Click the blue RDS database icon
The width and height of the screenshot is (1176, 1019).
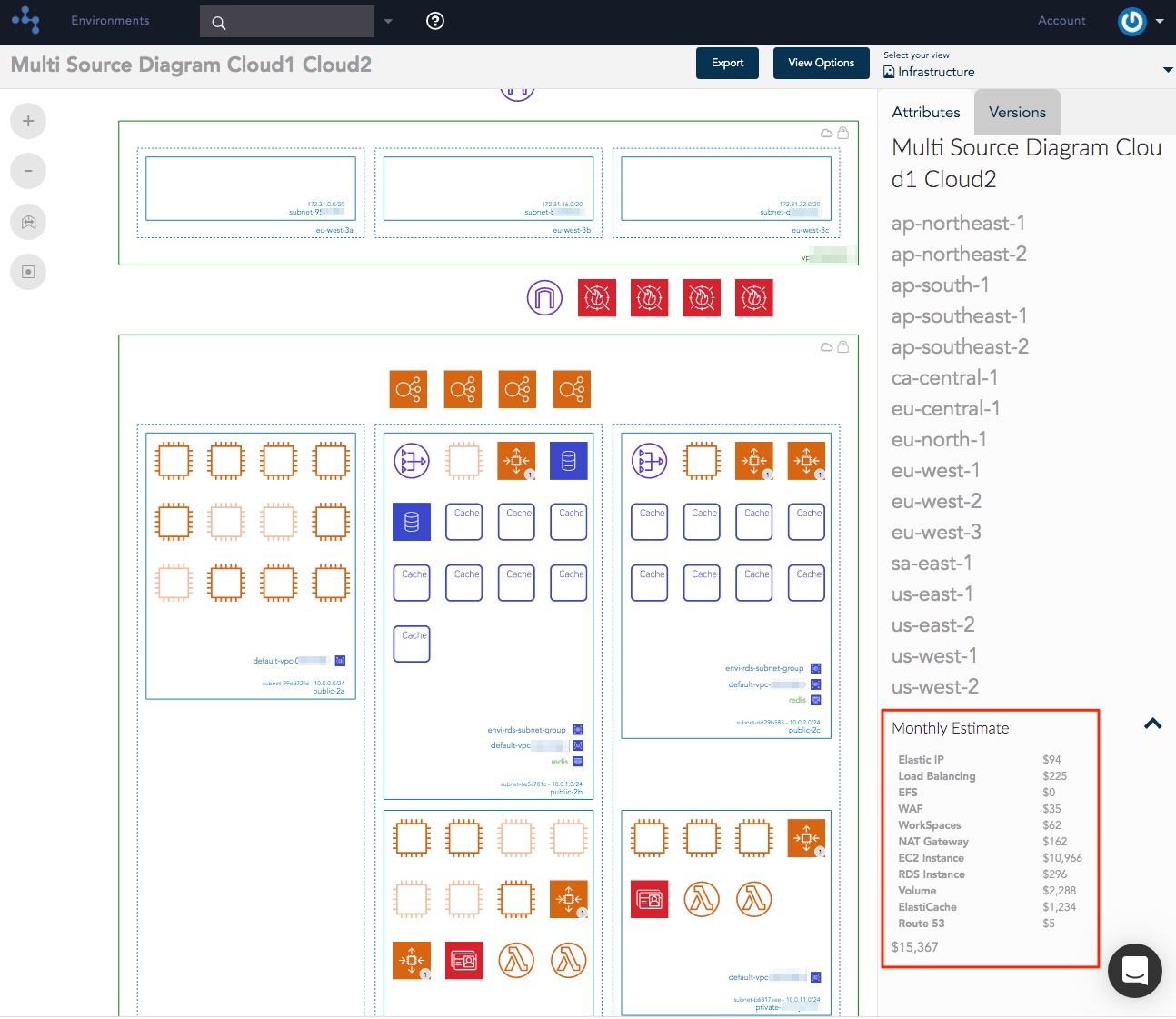tap(569, 462)
